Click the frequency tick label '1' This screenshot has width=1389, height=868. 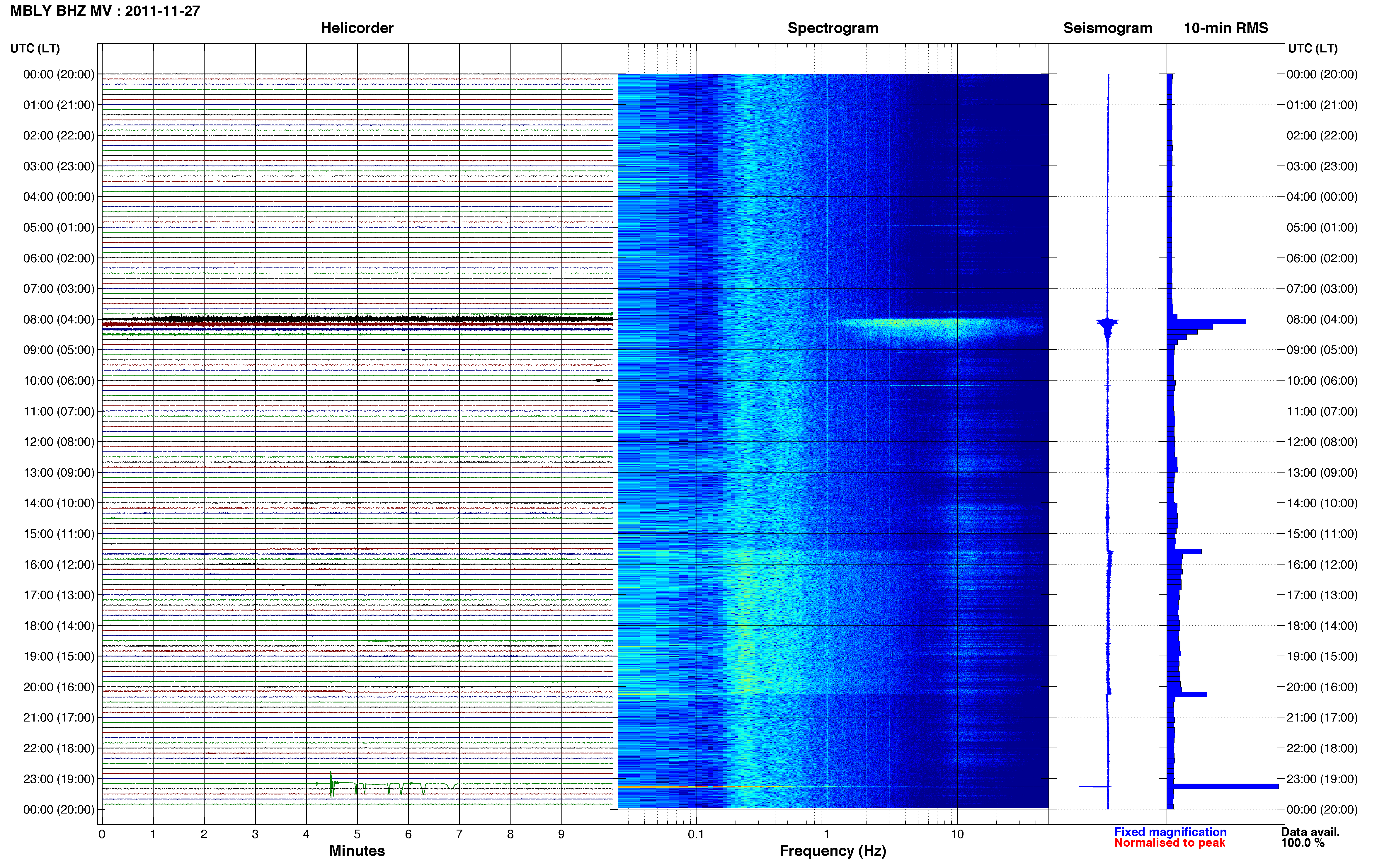tap(827, 834)
